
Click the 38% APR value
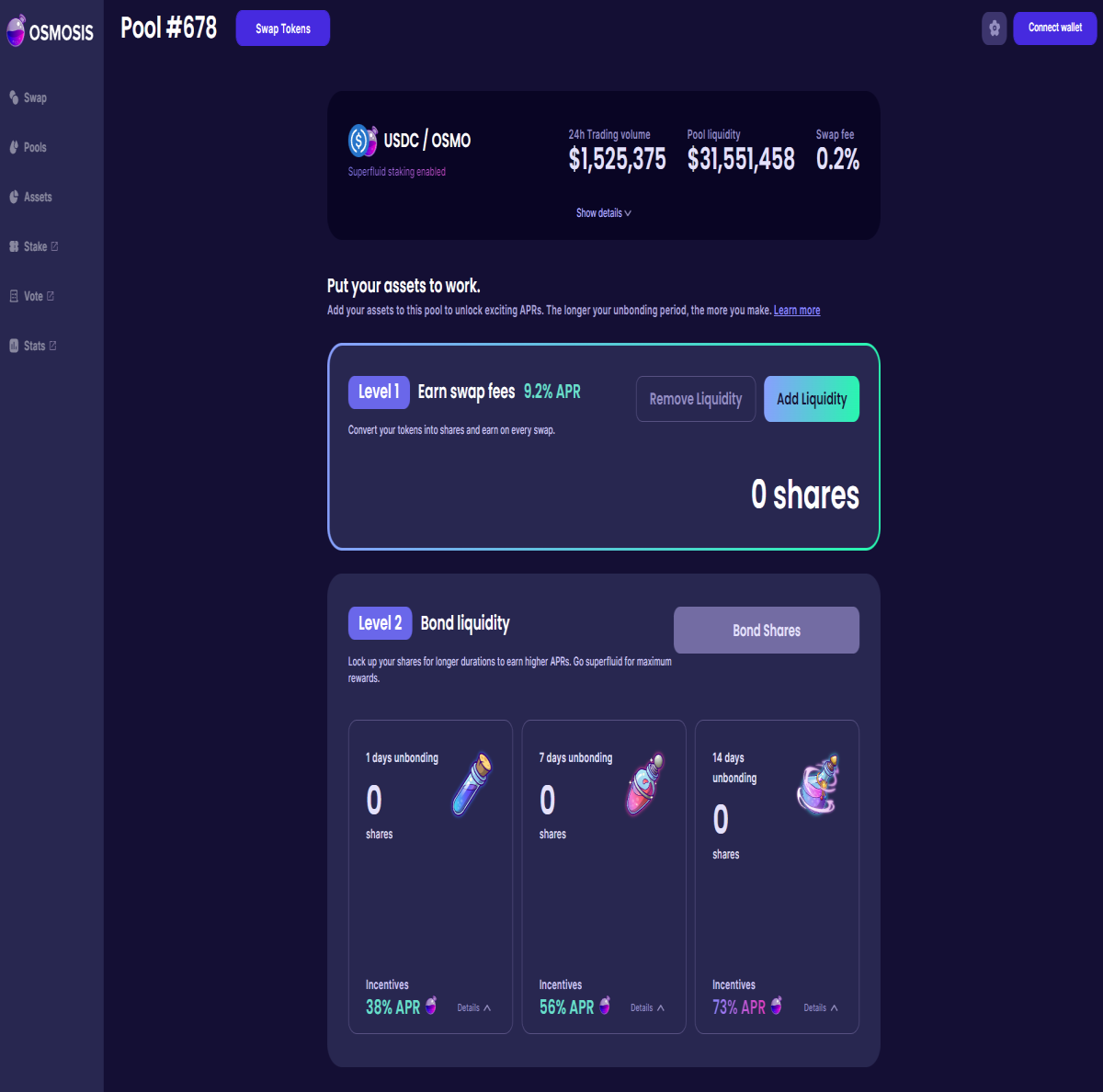click(x=392, y=1007)
